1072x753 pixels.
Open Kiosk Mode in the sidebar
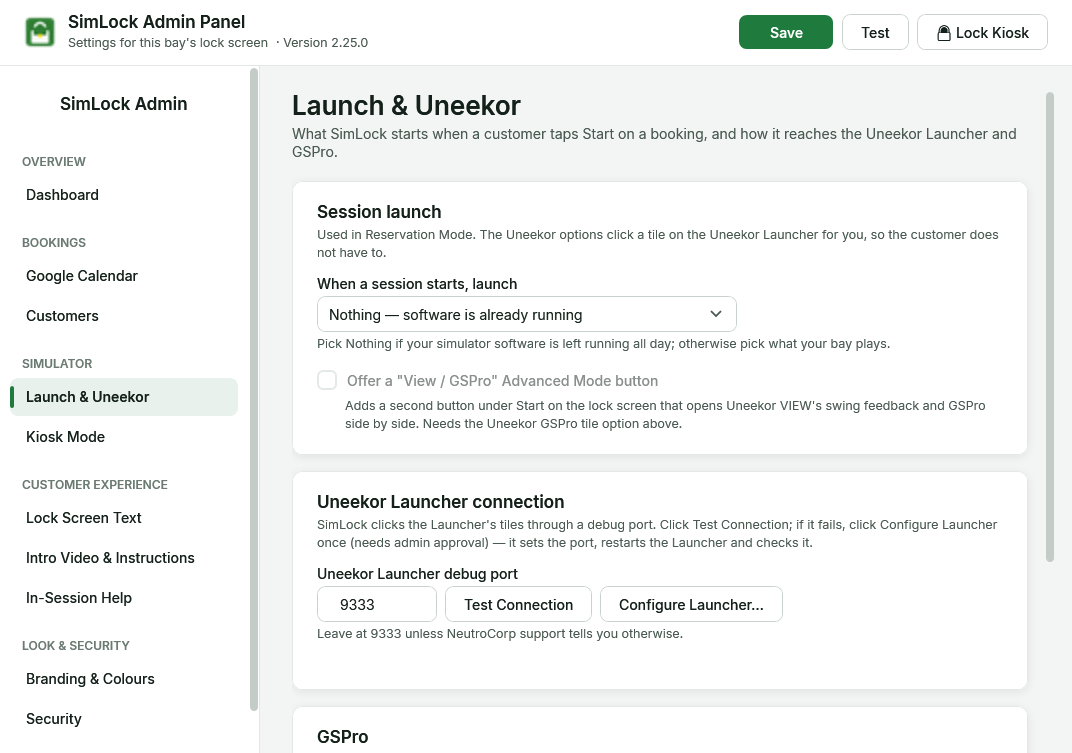click(124, 437)
